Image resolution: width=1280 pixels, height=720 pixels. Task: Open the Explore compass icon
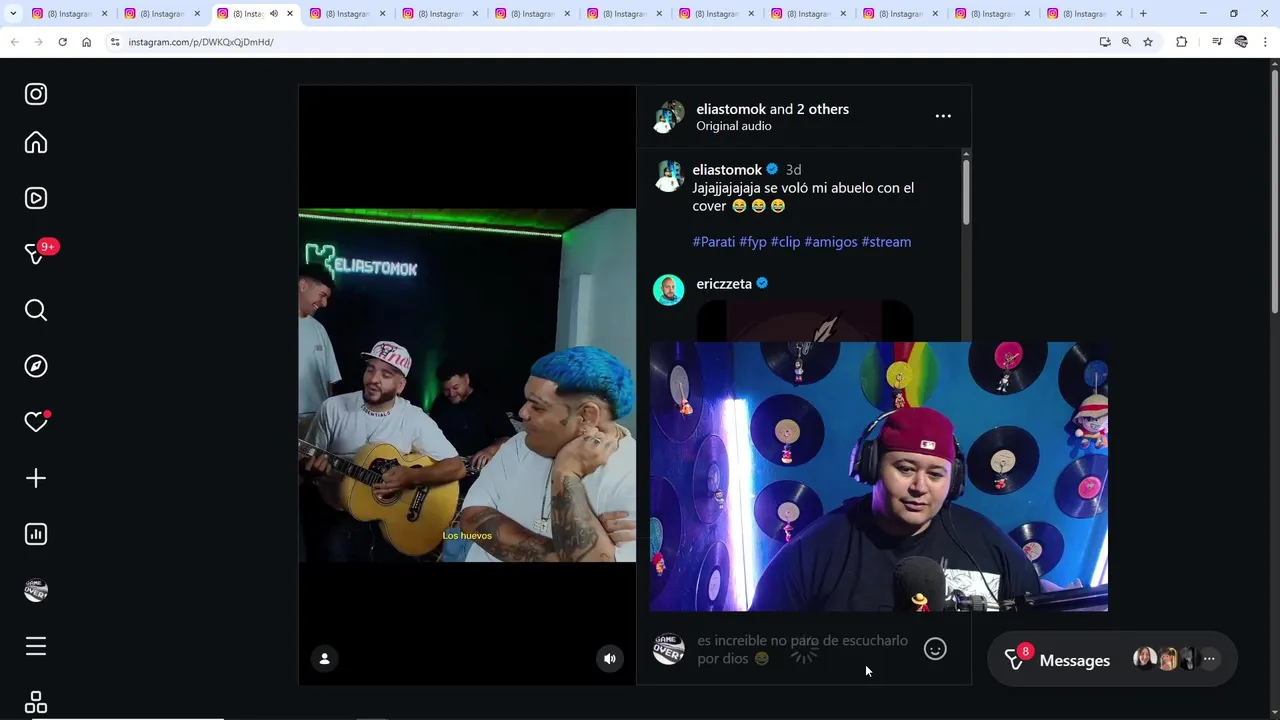click(36, 366)
